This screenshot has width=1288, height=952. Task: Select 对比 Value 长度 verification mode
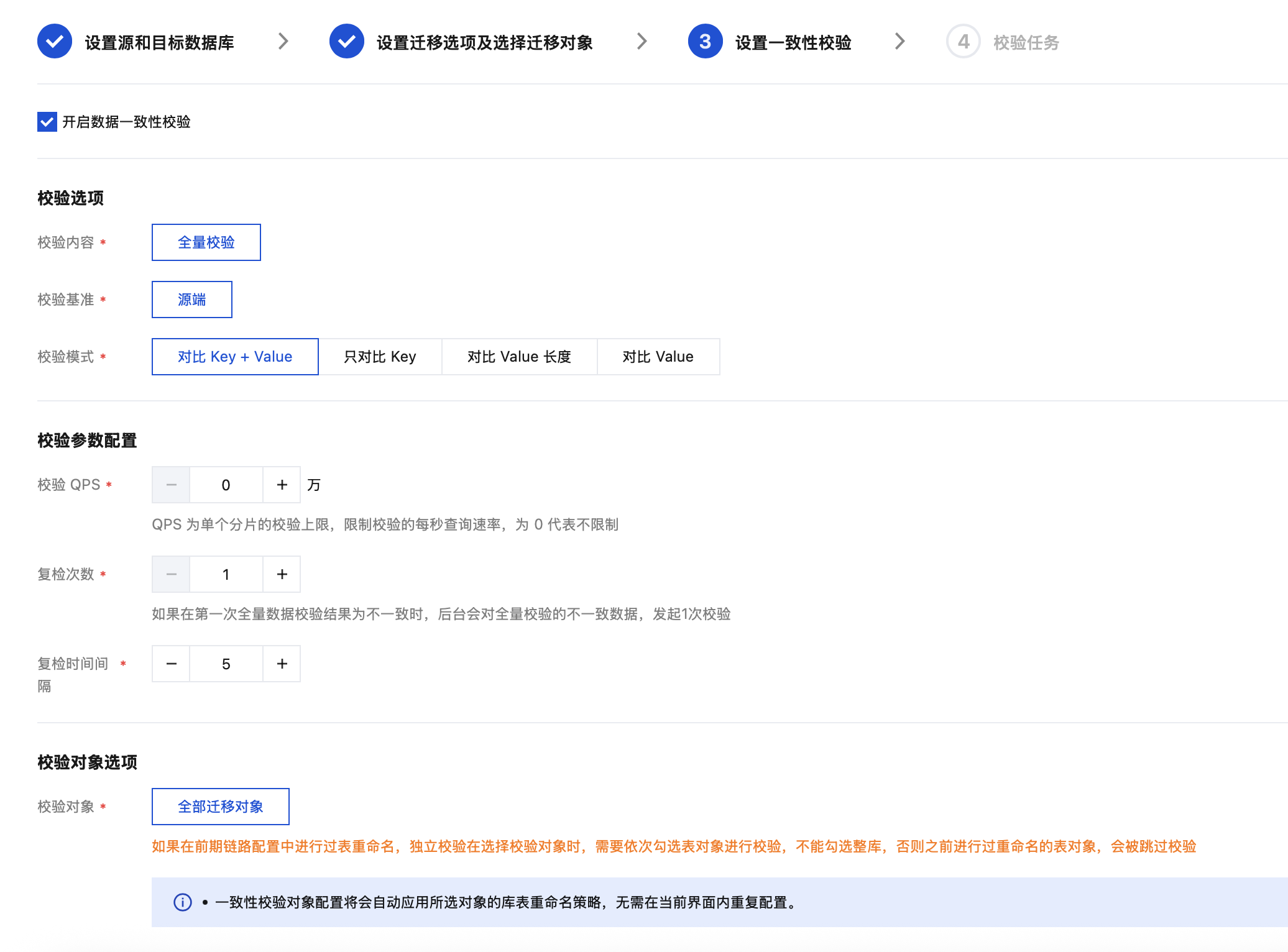point(519,357)
